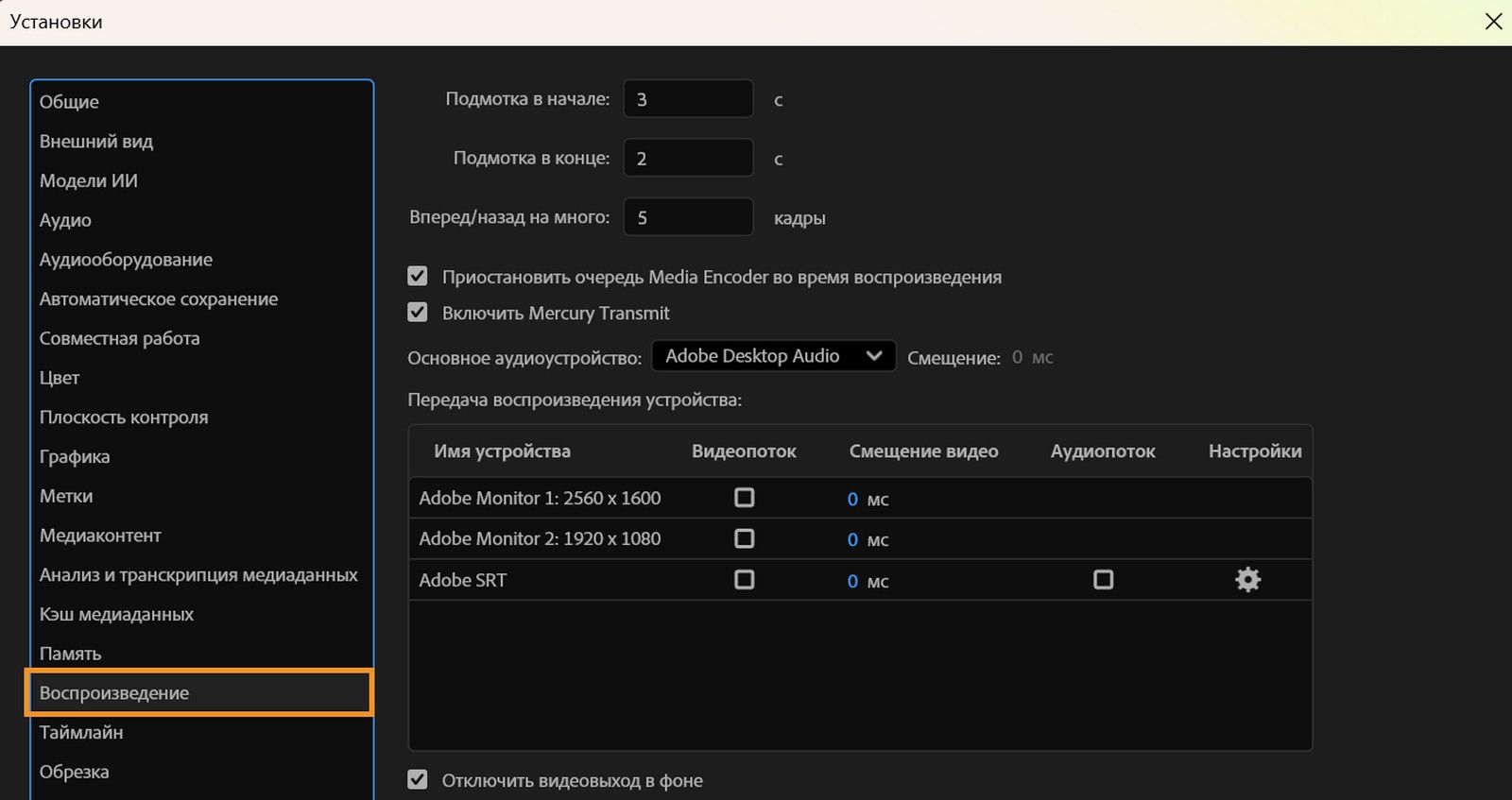Enable video stream for Adobe Monitor 1

tap(745, 498)
